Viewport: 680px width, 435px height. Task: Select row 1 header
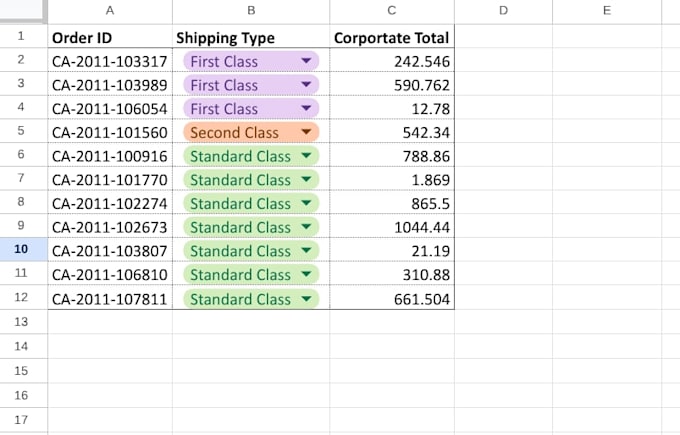[x=22, y=36]
